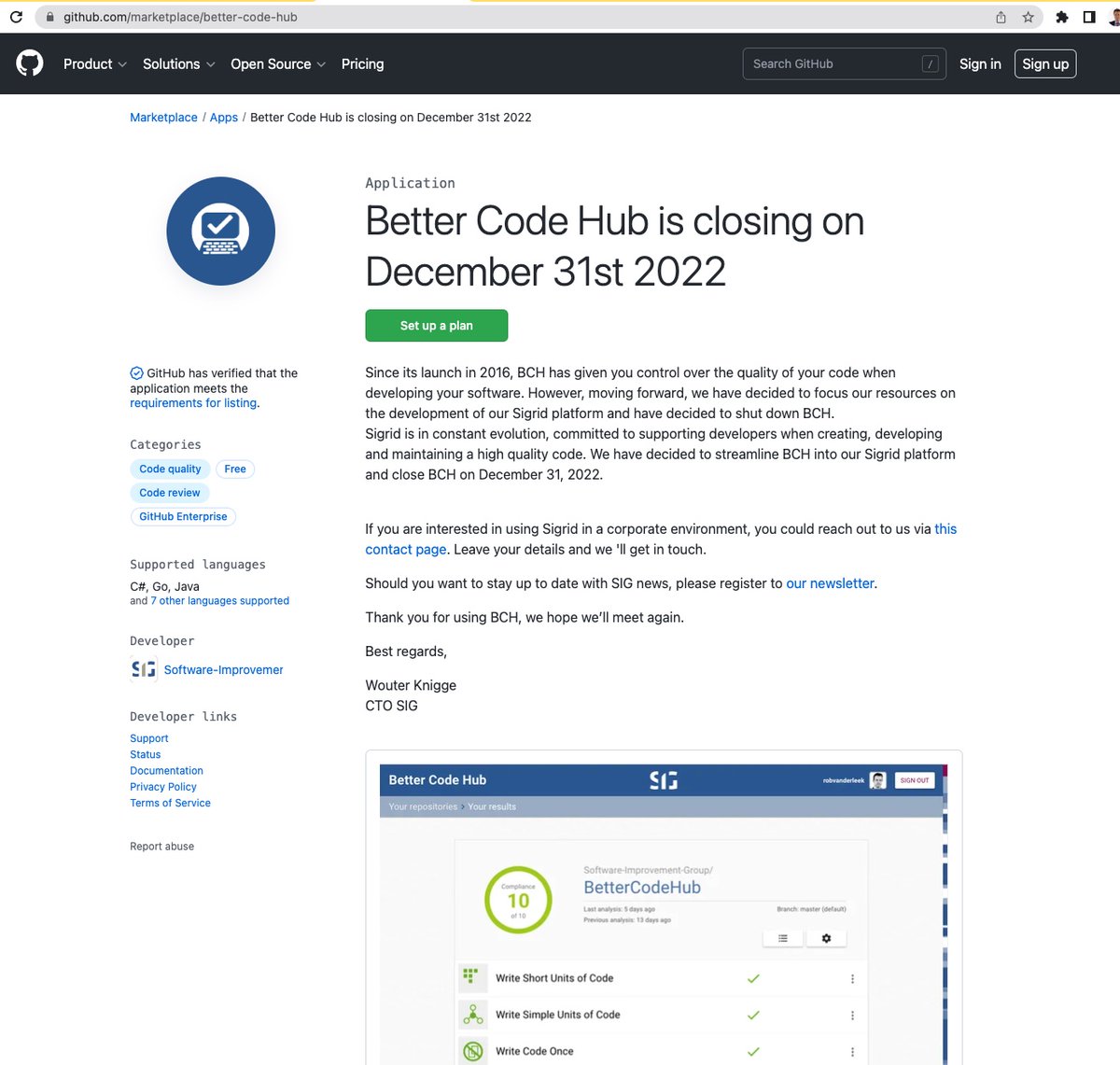
Task: Open requirements for listing link
Action: (193, 403)
